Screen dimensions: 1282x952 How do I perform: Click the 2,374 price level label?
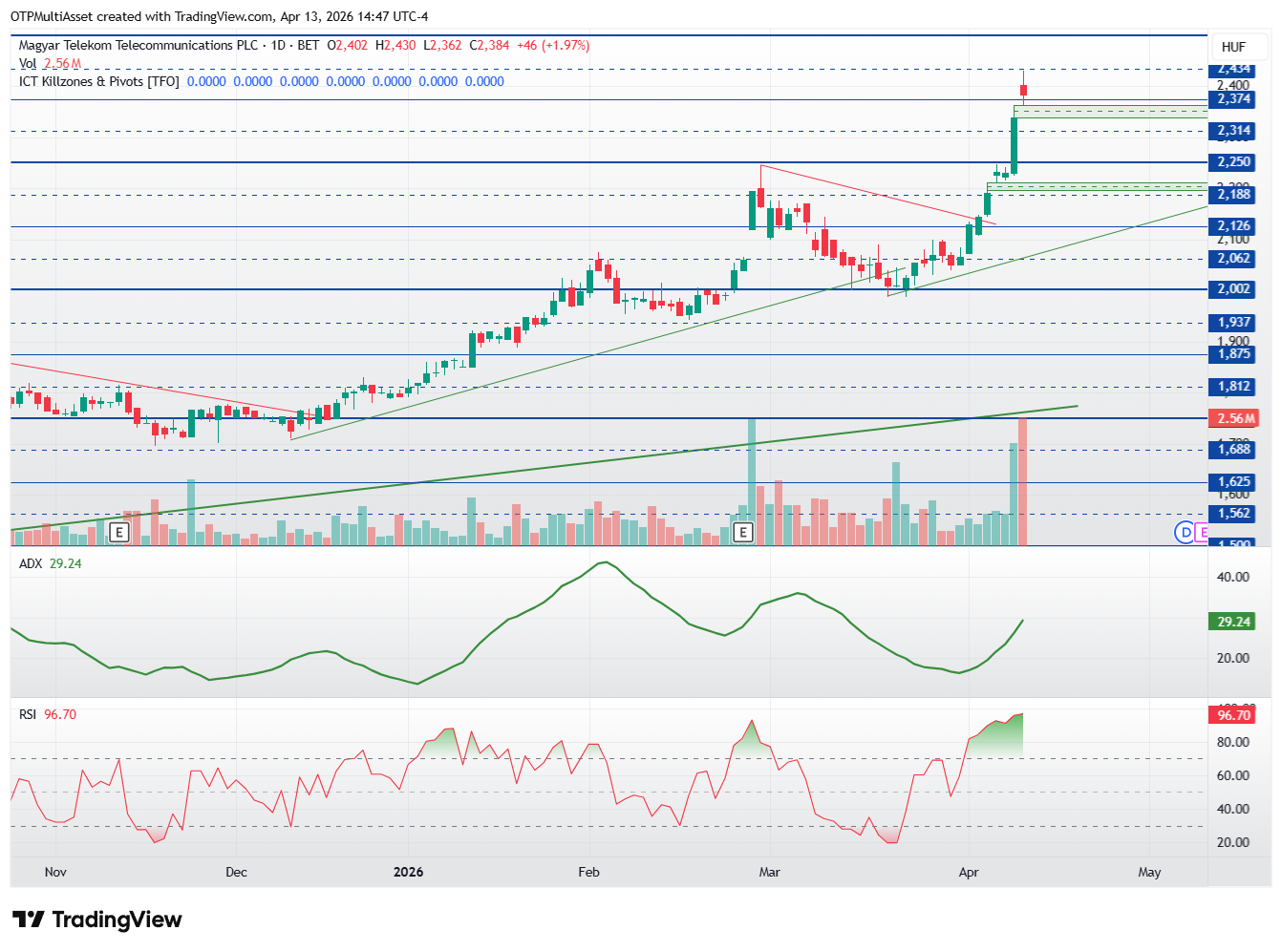[1233, 99]
